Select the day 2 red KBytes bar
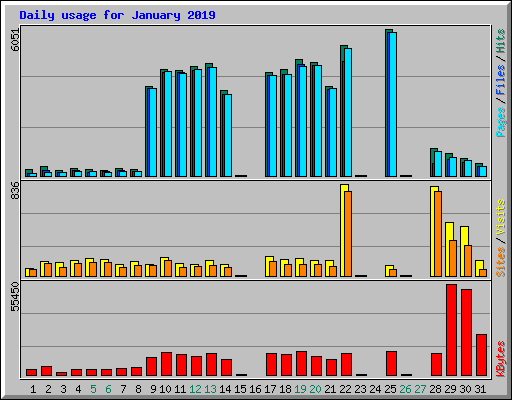The height and width of the screenshot is (400, 512). [x=46, y=371]
